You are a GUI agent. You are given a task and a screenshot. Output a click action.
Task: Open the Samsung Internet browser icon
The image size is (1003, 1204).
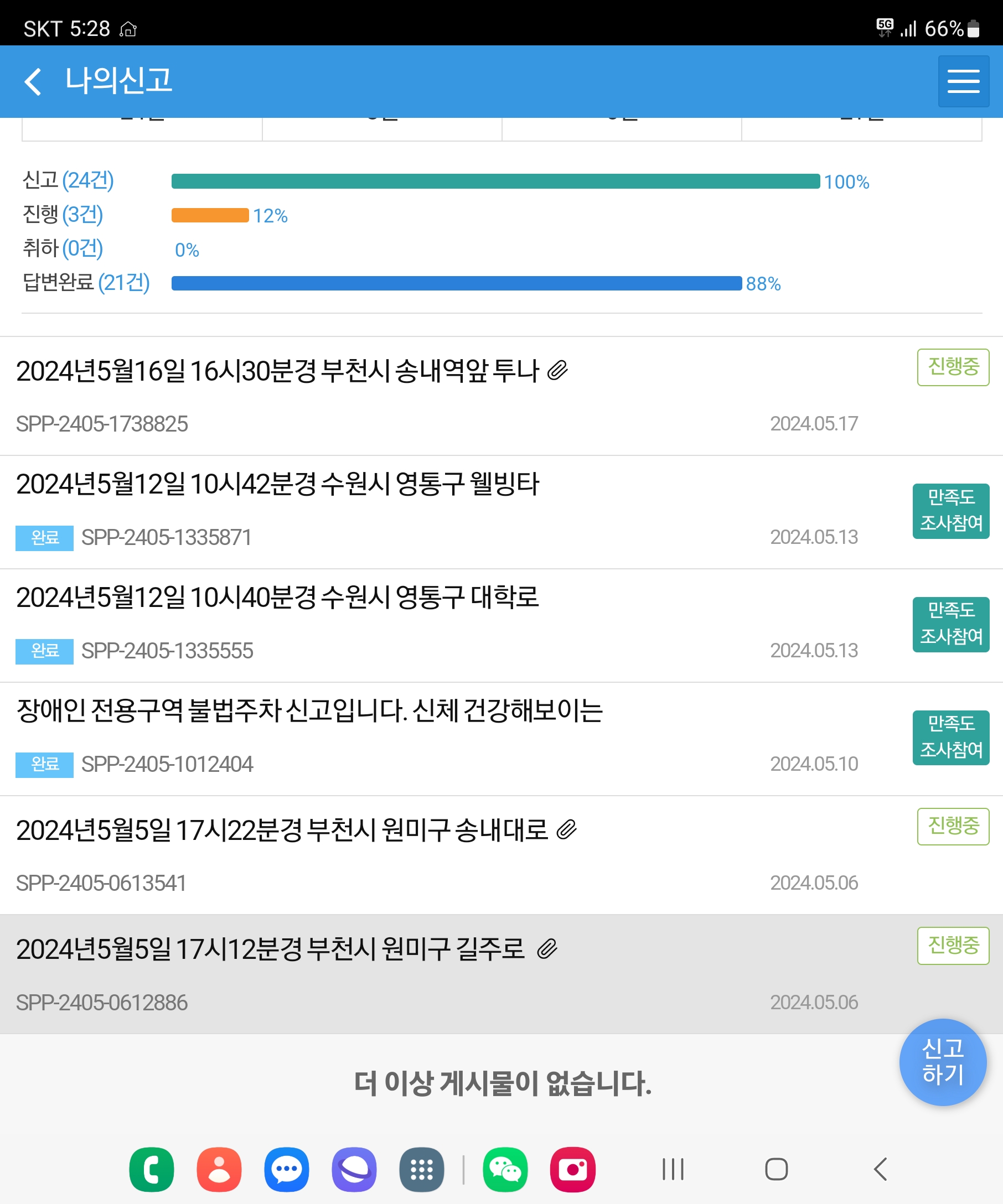click(x=354, y=1170)
